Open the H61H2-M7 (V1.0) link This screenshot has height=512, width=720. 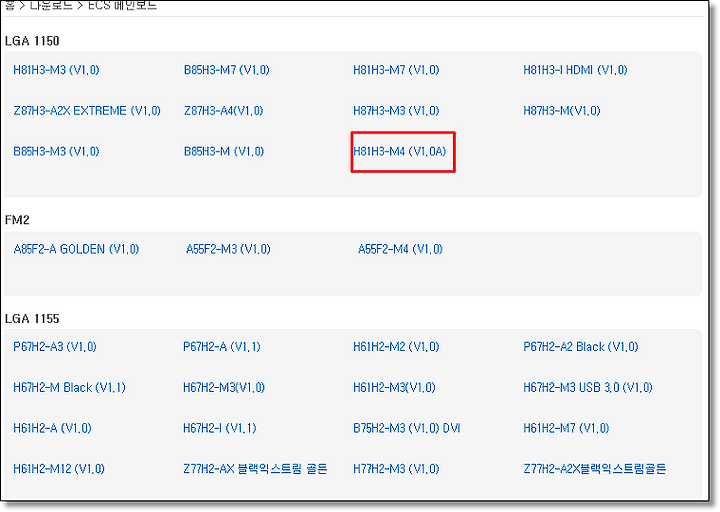coord(566,428)
